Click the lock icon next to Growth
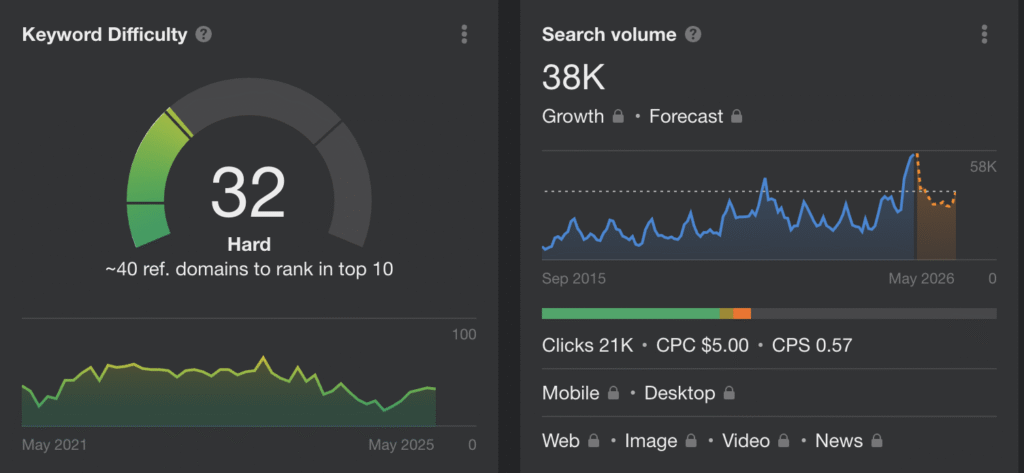 tap(618, 116)
